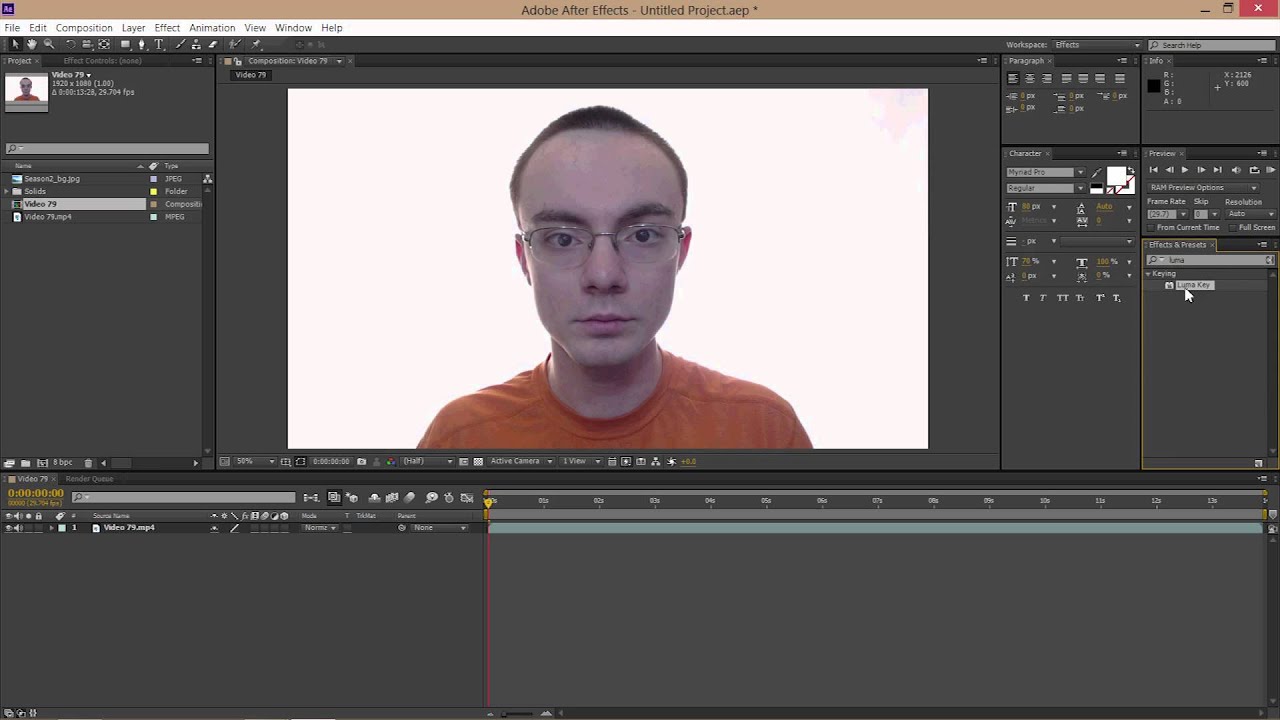Viewport: 1280px width, 720px height.
Task: Apply Faux Bold in Character panel
Action: click(x=1026, y=298)
